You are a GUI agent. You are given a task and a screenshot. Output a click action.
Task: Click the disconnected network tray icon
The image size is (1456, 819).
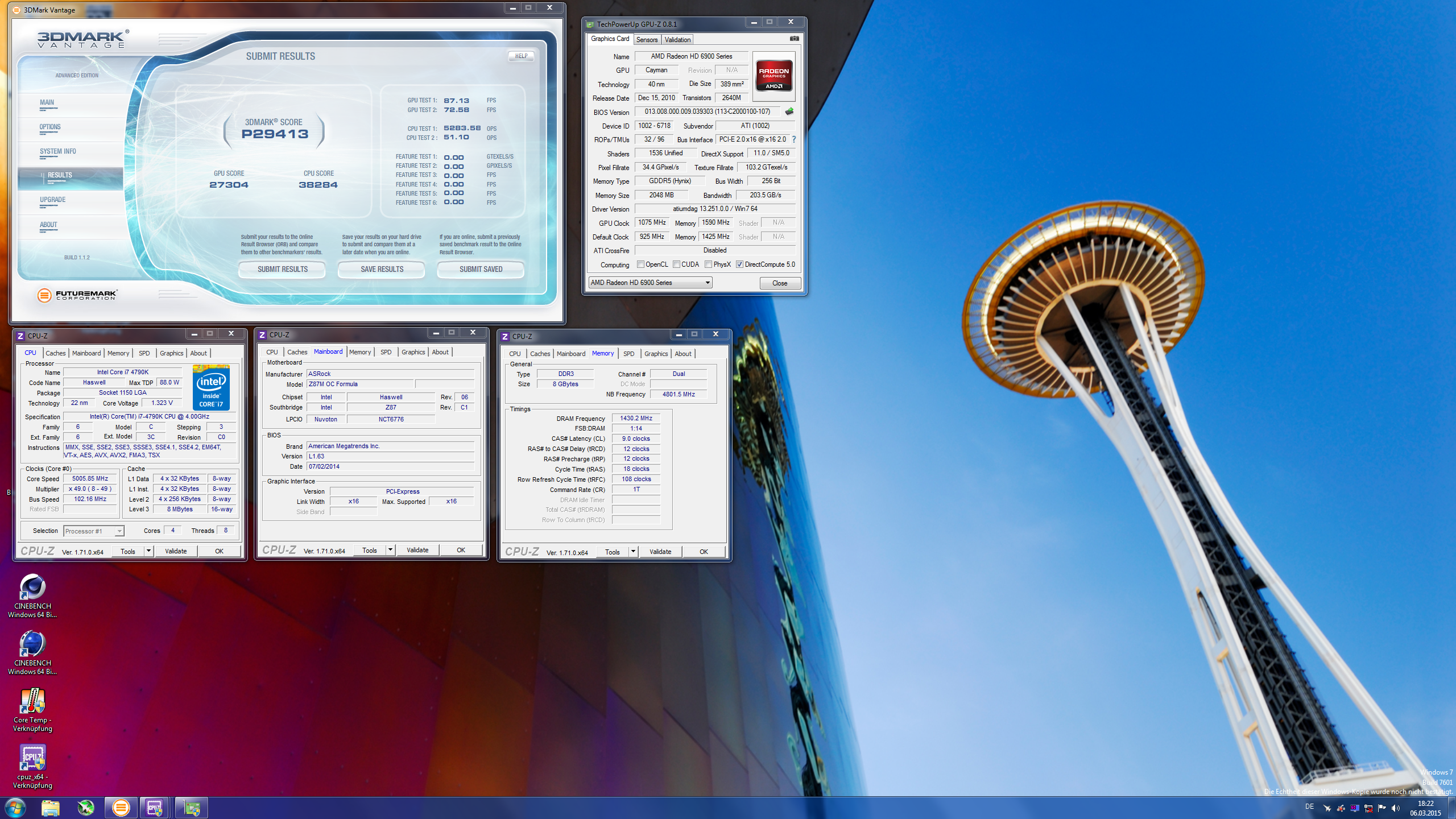point(1368,808)
